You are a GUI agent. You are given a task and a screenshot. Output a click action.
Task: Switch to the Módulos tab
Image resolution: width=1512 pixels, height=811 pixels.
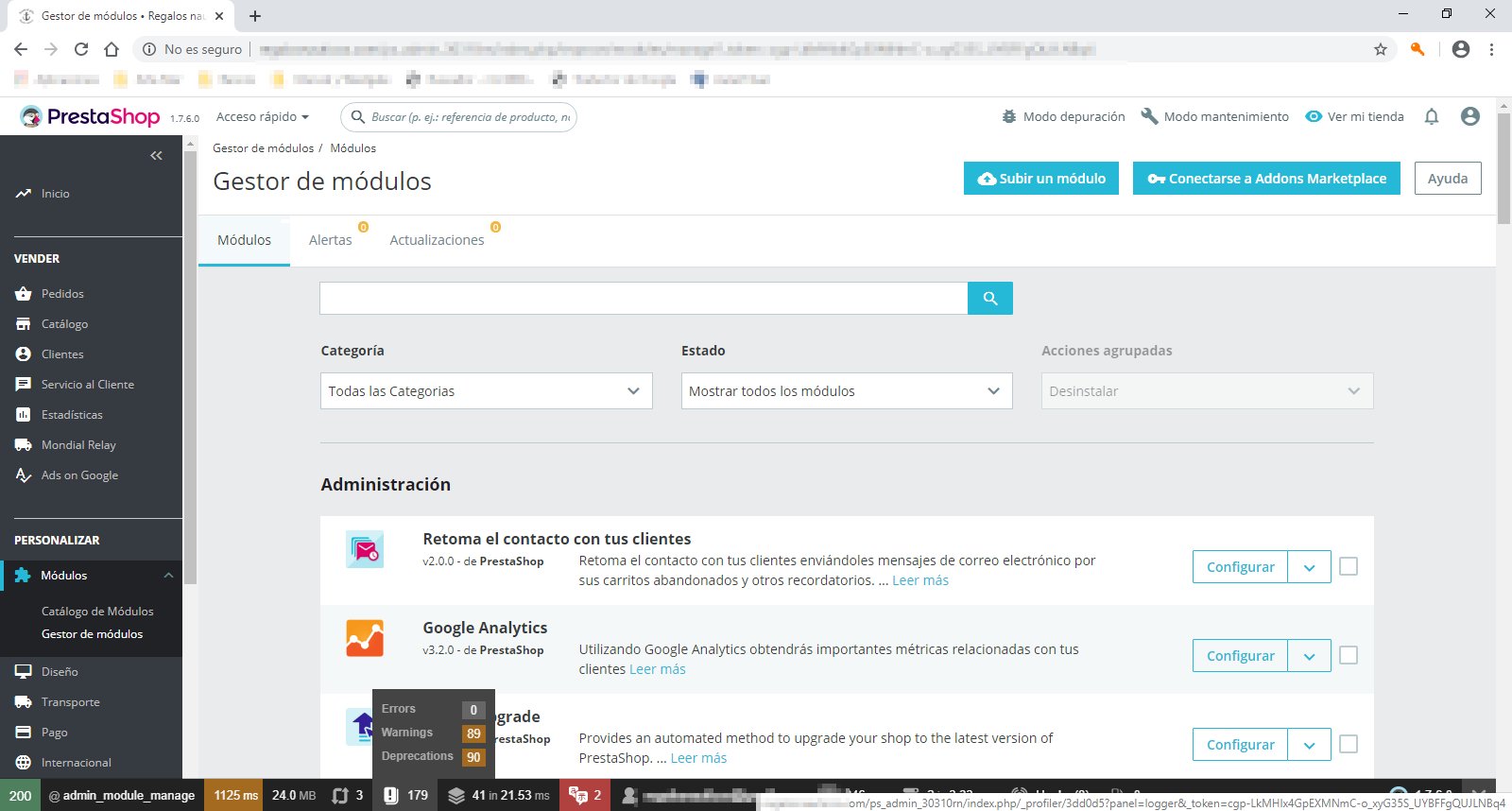coord(244,240)
